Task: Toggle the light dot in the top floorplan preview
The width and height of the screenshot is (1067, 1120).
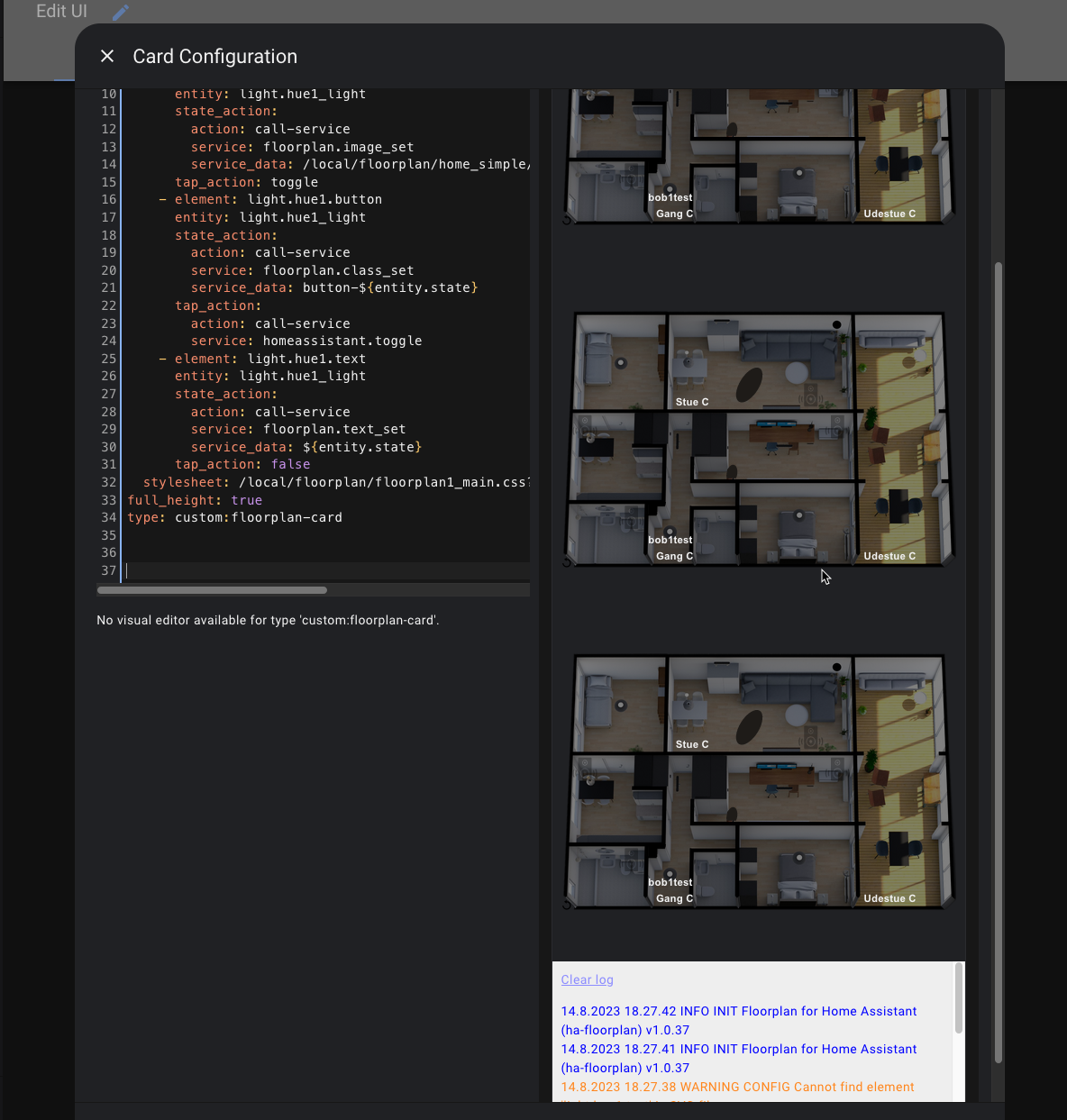Action: tap(670, 187)
